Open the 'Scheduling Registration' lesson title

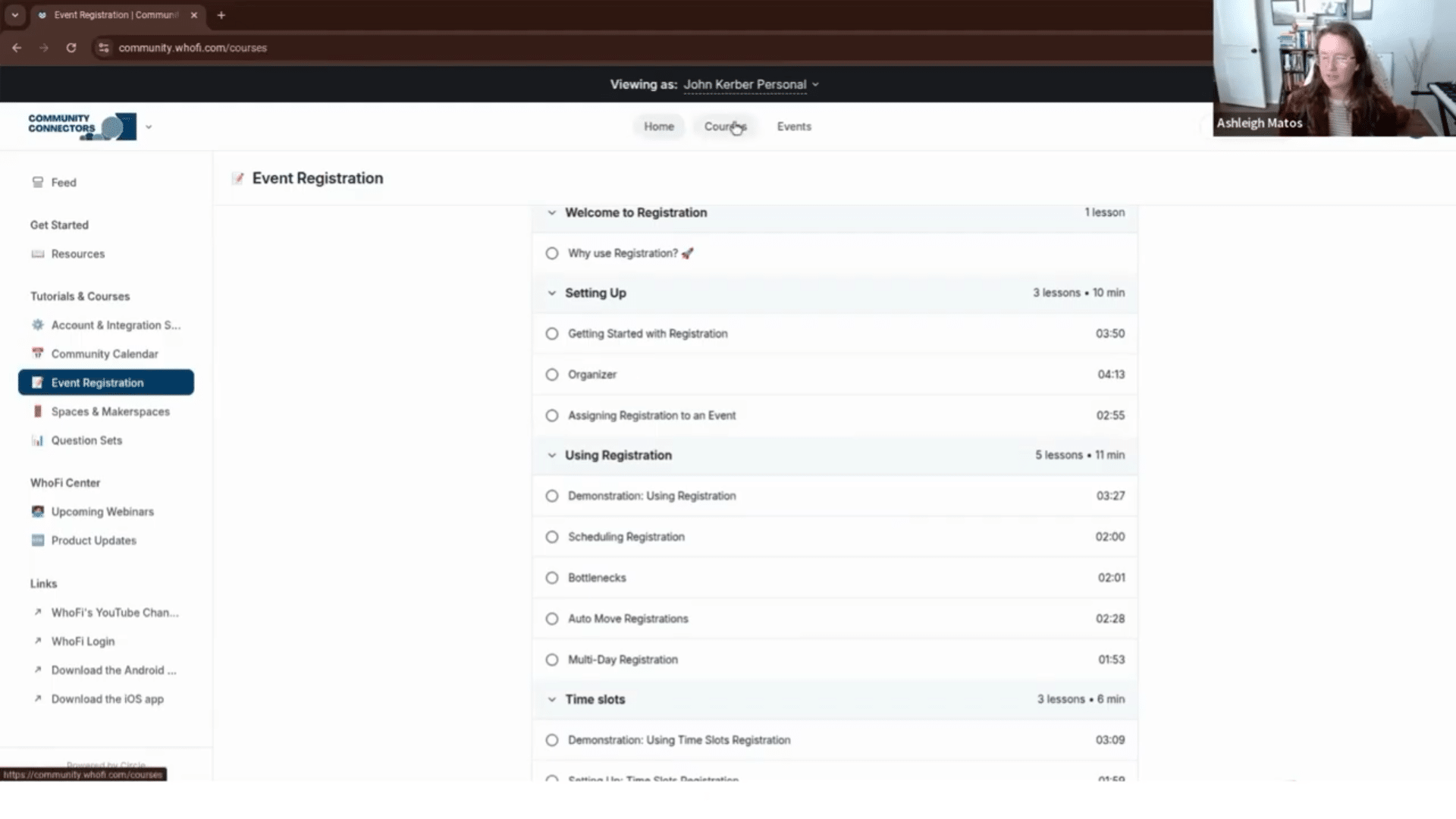626,537
